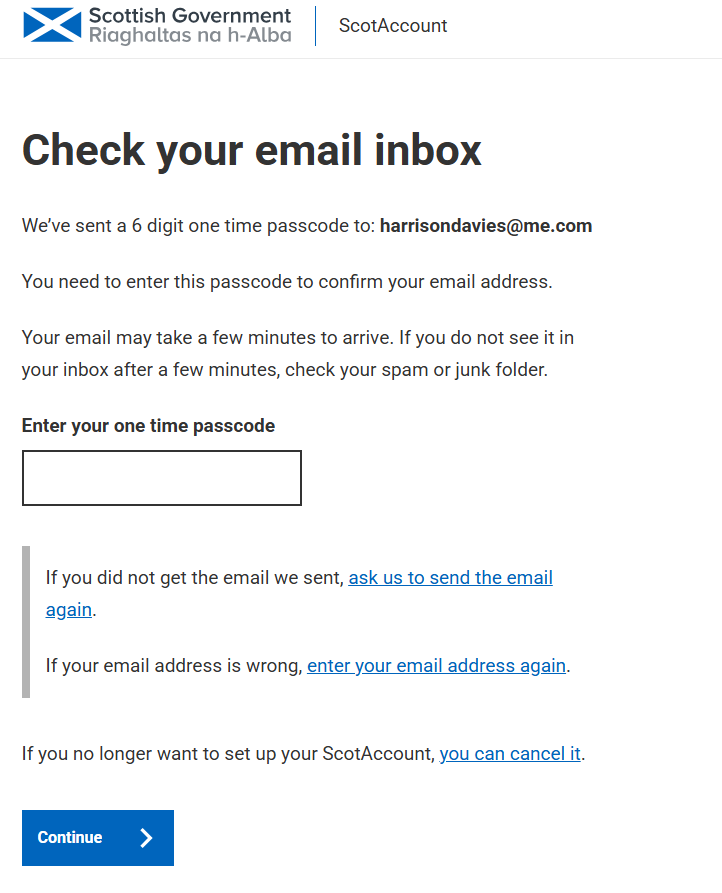
Task: Click the Scottish Government logo text
Action: click(x=190, y=15)
